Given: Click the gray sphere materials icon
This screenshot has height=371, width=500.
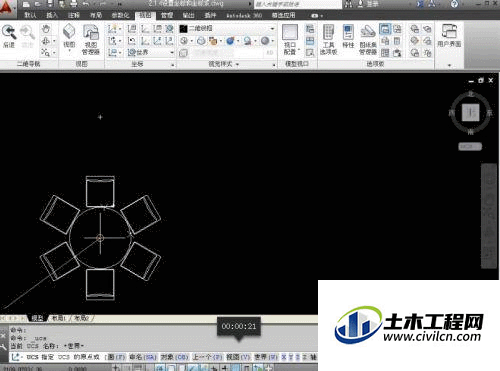Looking at the screenshot, I should [x=265, y=41].
